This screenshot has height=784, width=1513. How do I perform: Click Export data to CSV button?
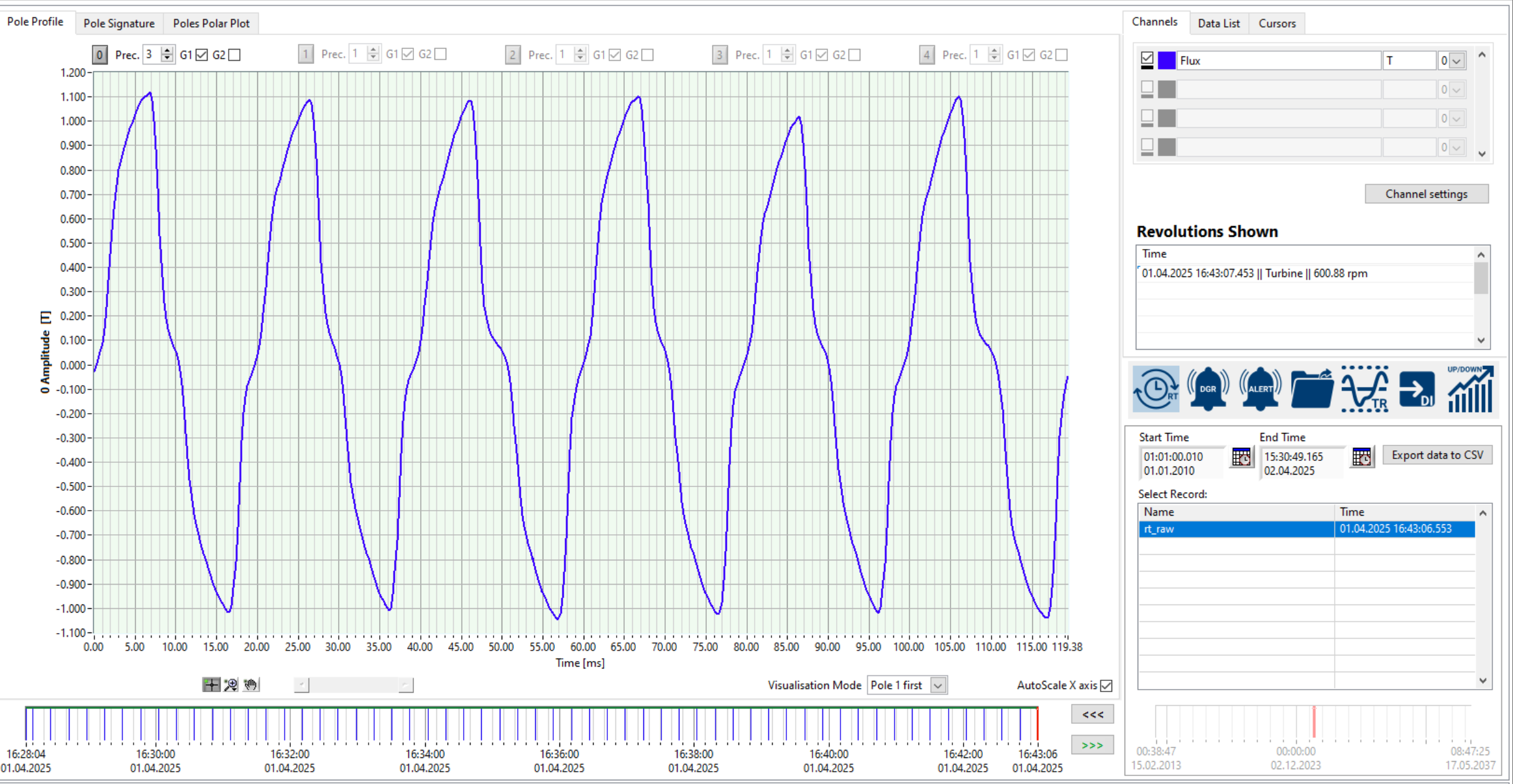pyautogui.click(x=1437, y=455)
